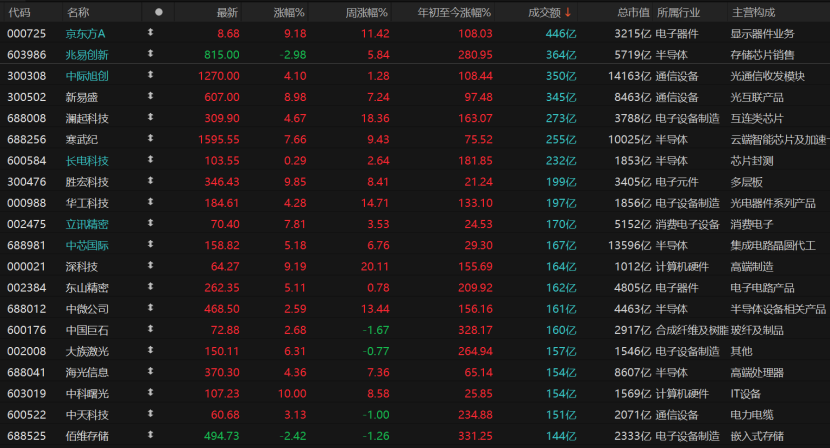This screenshot has height=448, width=830.
Task: Sort by 年初至今涨幅% column header
Action: [454, 12]
